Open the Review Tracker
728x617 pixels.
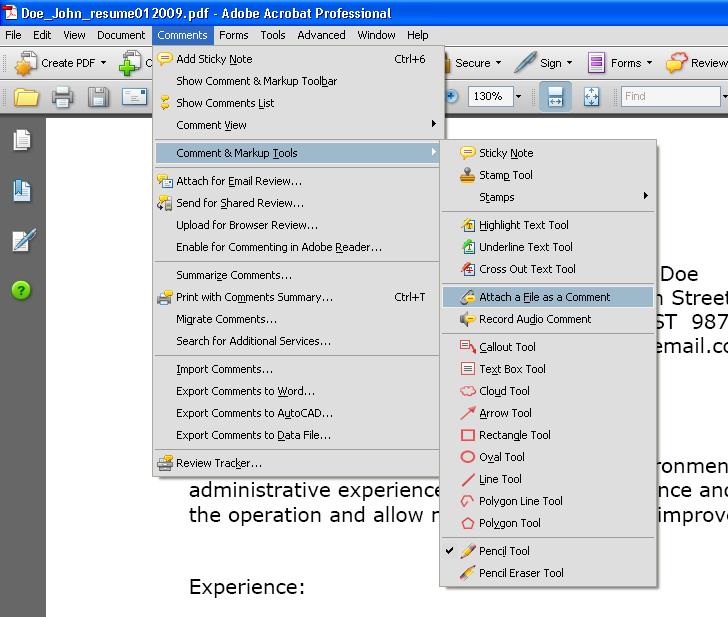[x=297, y=463]
